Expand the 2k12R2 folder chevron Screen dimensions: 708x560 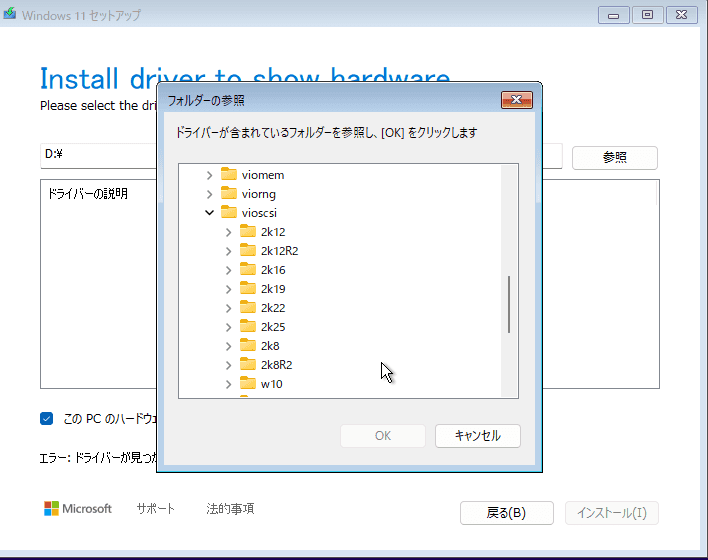coord(228,251)
